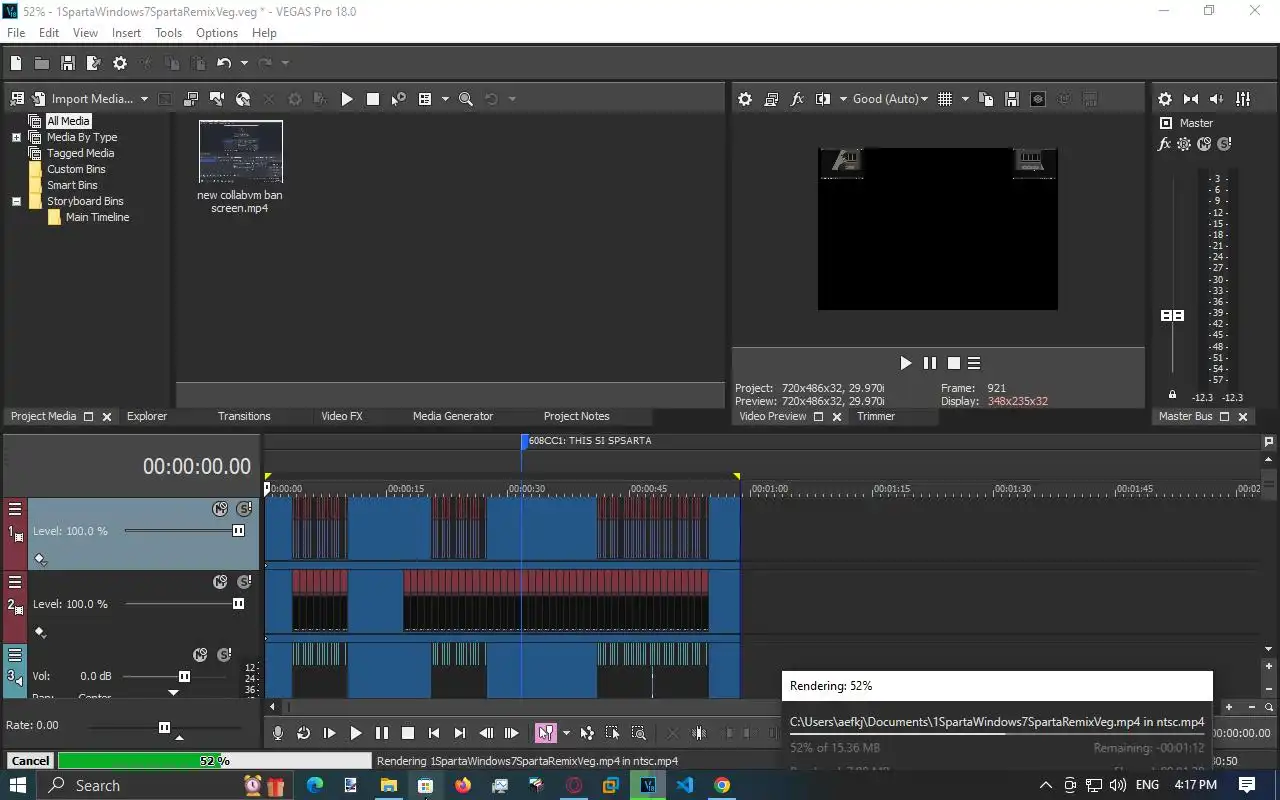This screenshot has width=1280, height=800.
Task: Adjust the Master bus volume fader
Action: (1172, 315)
